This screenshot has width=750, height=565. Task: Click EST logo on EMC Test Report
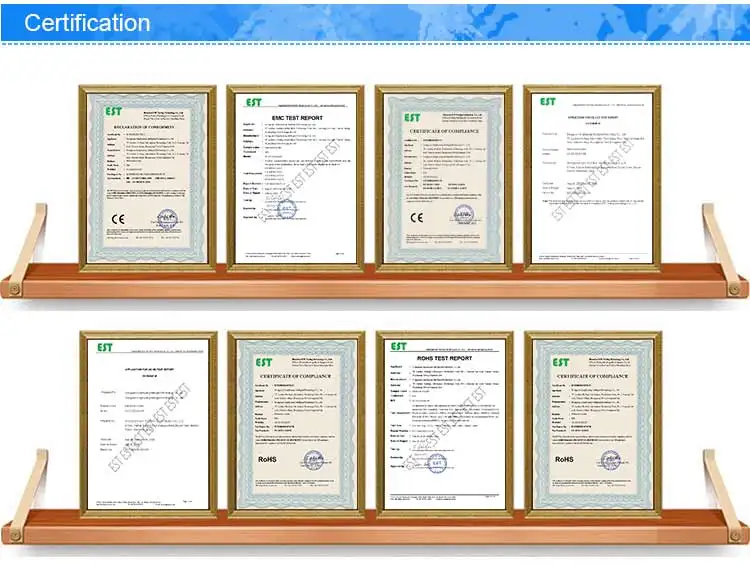click(254, 102)
